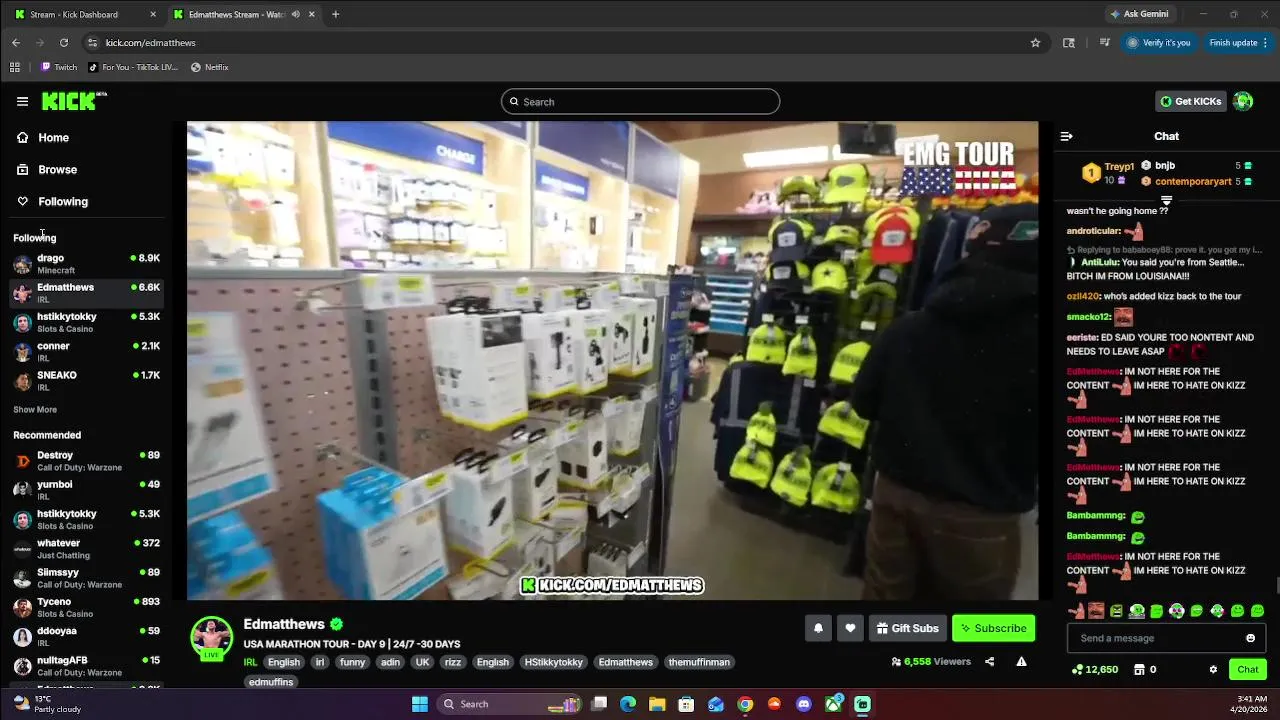Expand the Show More following list
Screen dimensions: 1280x720
click(35, 409)
